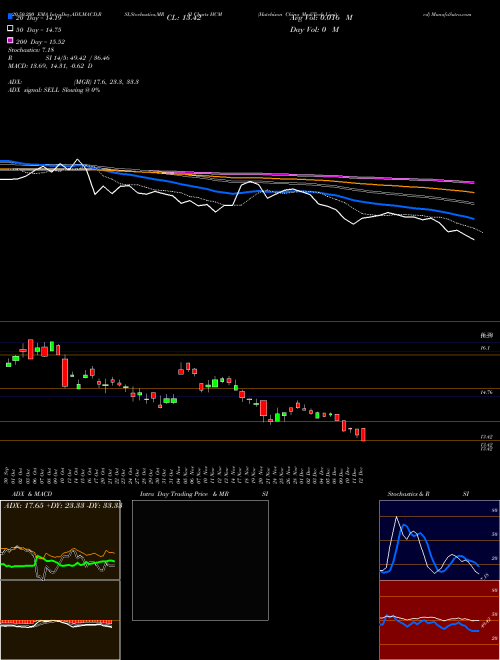Click the 'CL: 13.42' closing price label
This screenshot has height=660, width=500.
(x=184, y=18)
